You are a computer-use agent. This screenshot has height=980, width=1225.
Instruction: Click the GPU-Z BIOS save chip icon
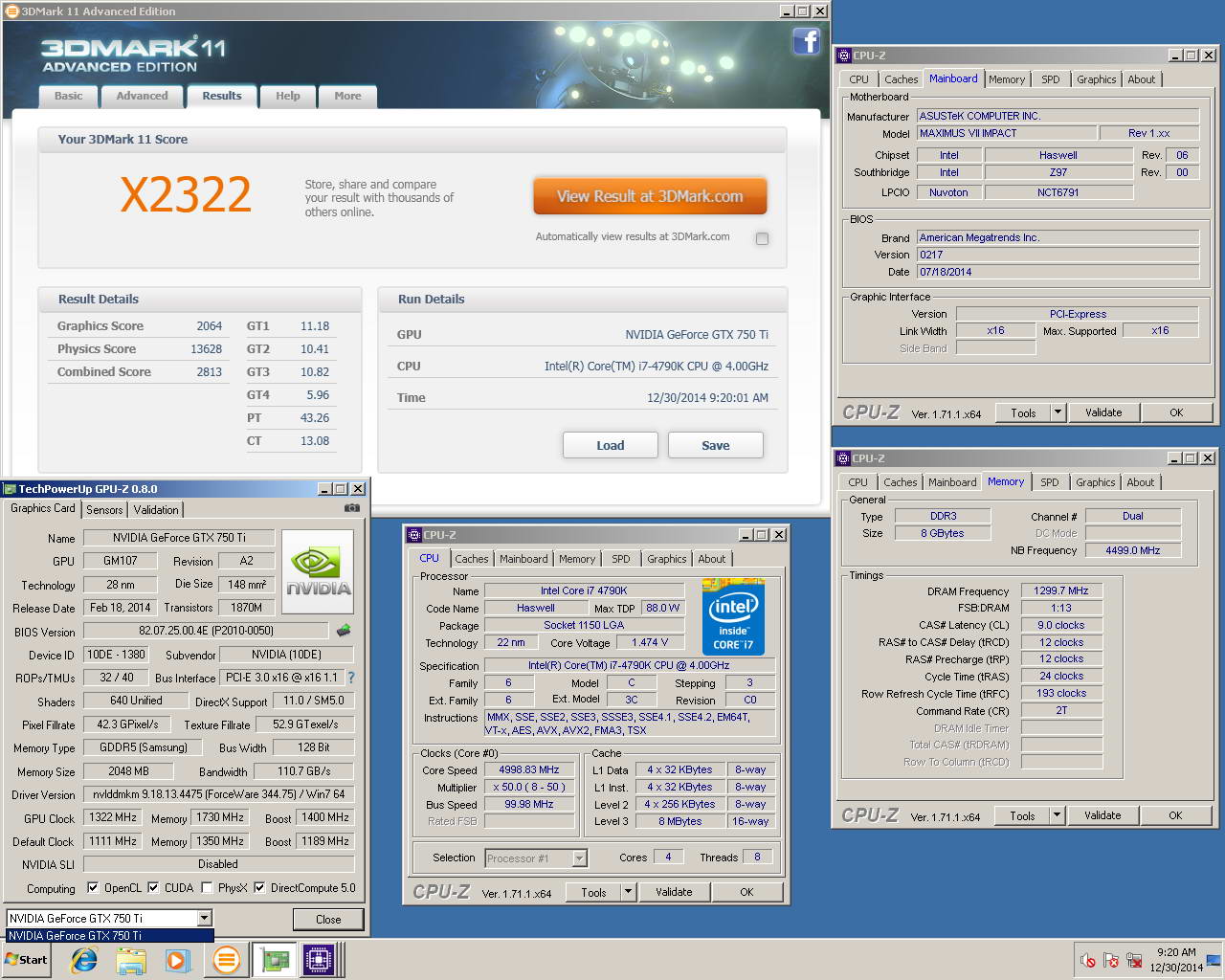coord(344,631)
